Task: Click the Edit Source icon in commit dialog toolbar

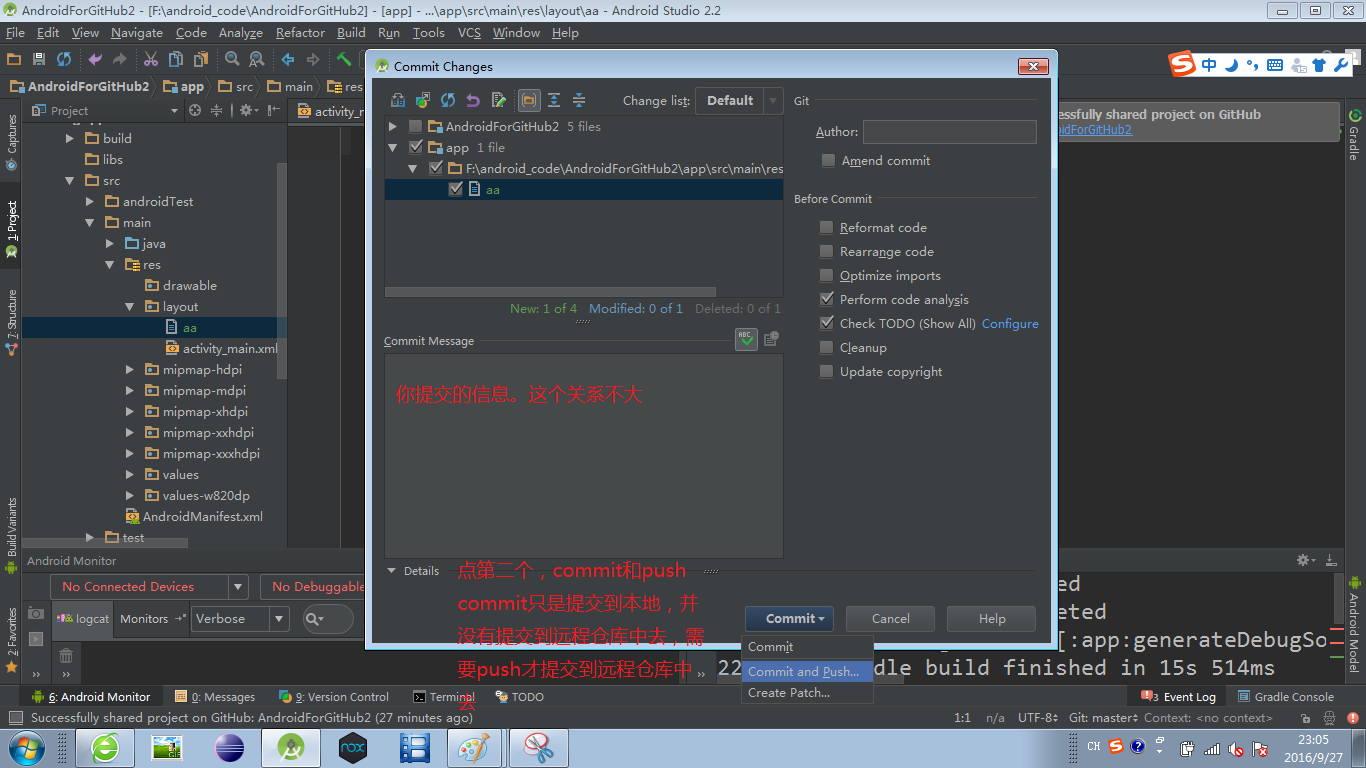Action: tap(498, 100)
